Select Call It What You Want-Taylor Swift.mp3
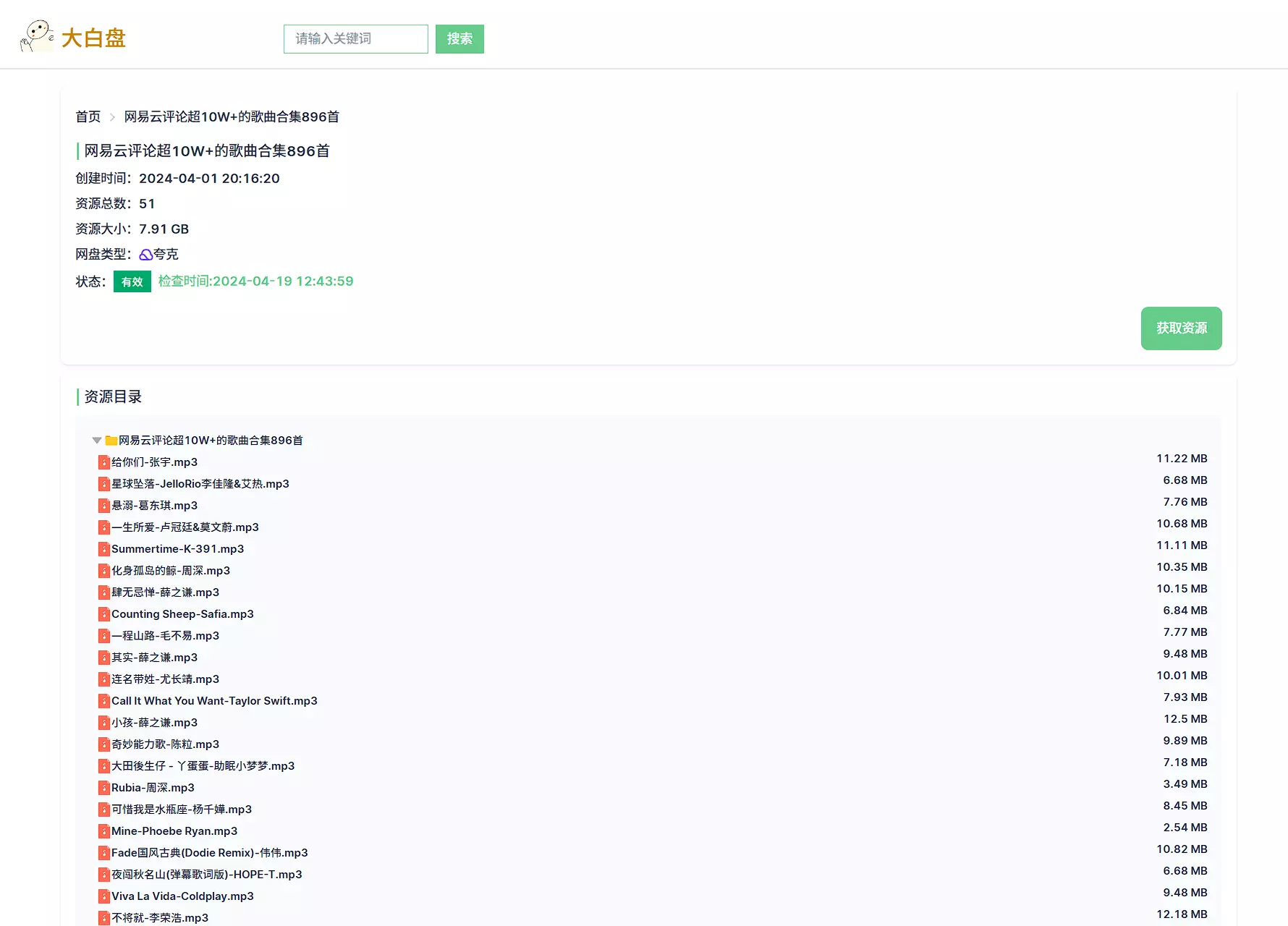Viewport: 1288px width, 926px height. click(x=214, y=701)
